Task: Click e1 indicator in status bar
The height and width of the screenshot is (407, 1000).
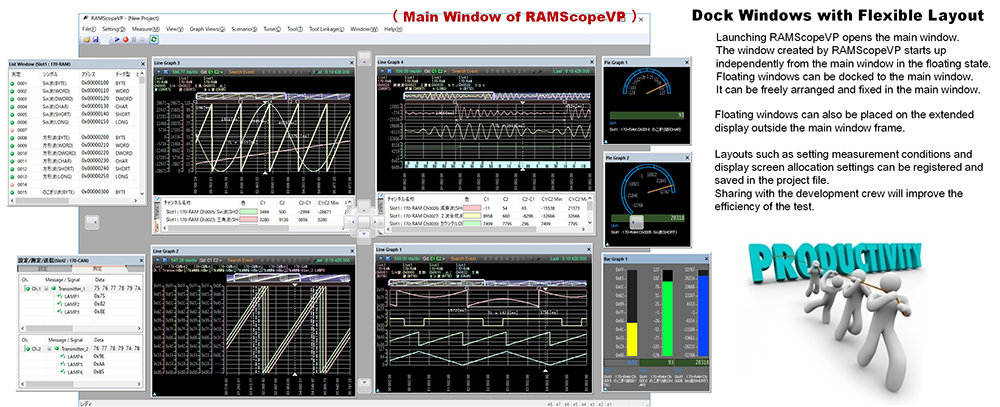Action: (x=610, y=404)
